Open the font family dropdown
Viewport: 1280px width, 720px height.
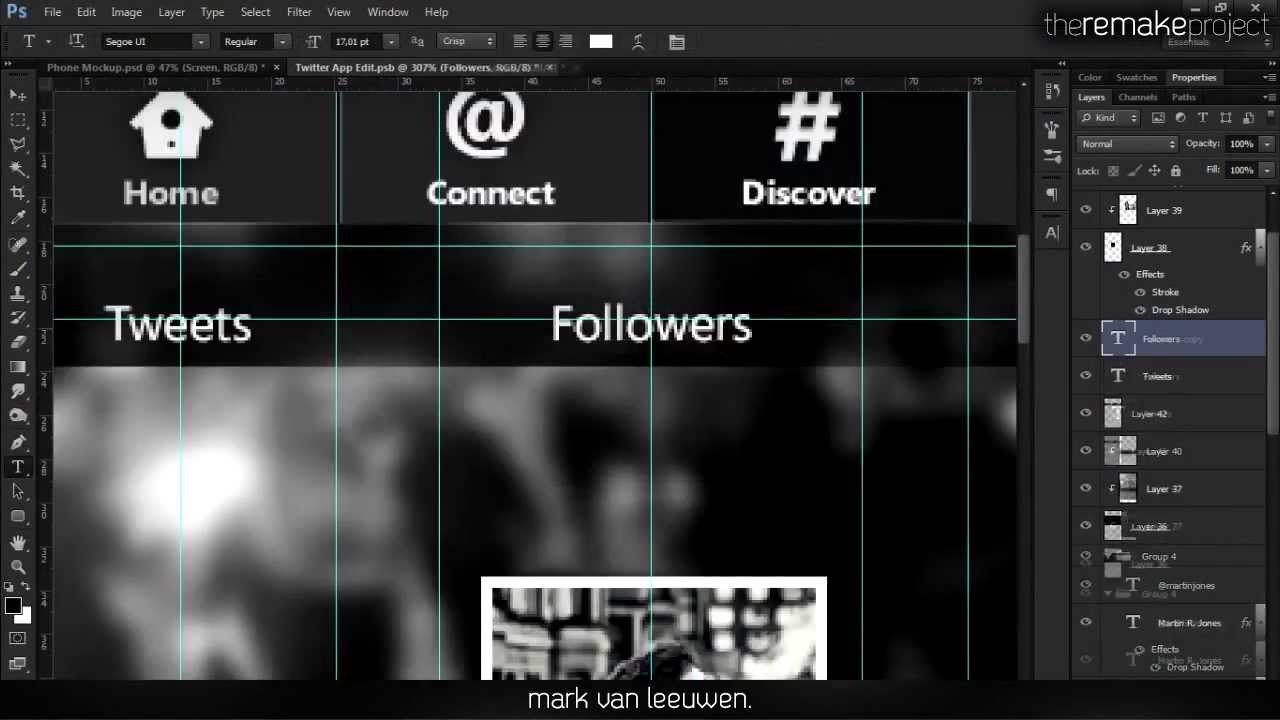tap(201, 42)
